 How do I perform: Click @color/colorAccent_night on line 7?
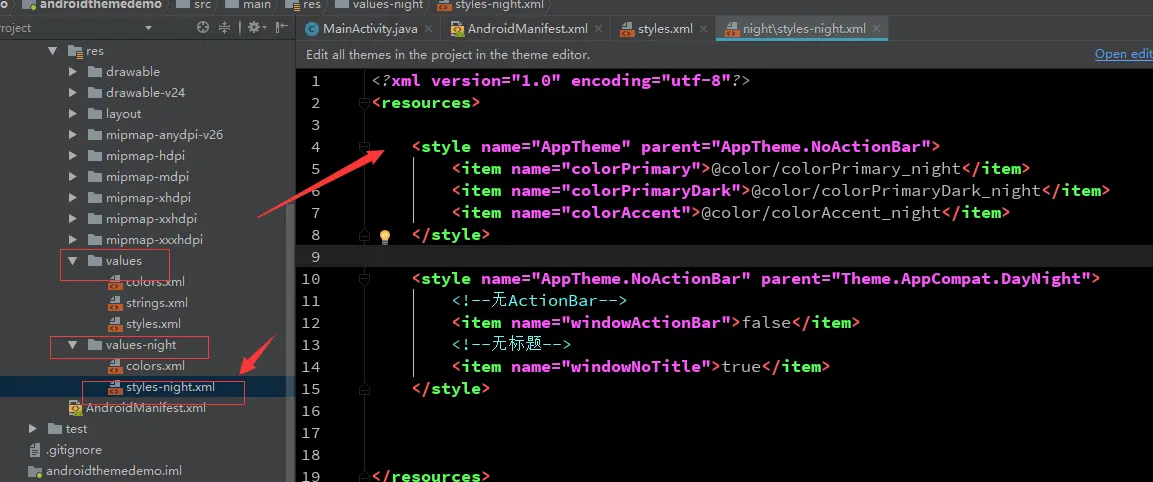(x=821, y=213)
